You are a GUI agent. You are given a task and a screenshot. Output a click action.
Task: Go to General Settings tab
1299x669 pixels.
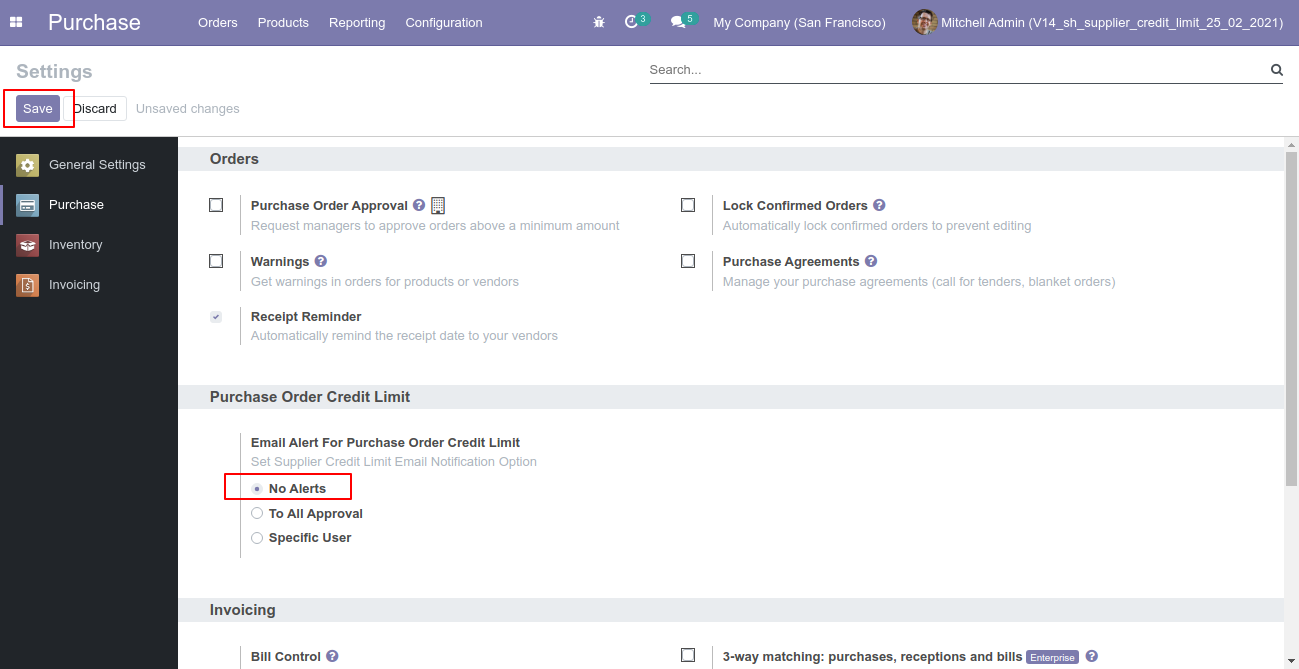(x=89, y=165)
